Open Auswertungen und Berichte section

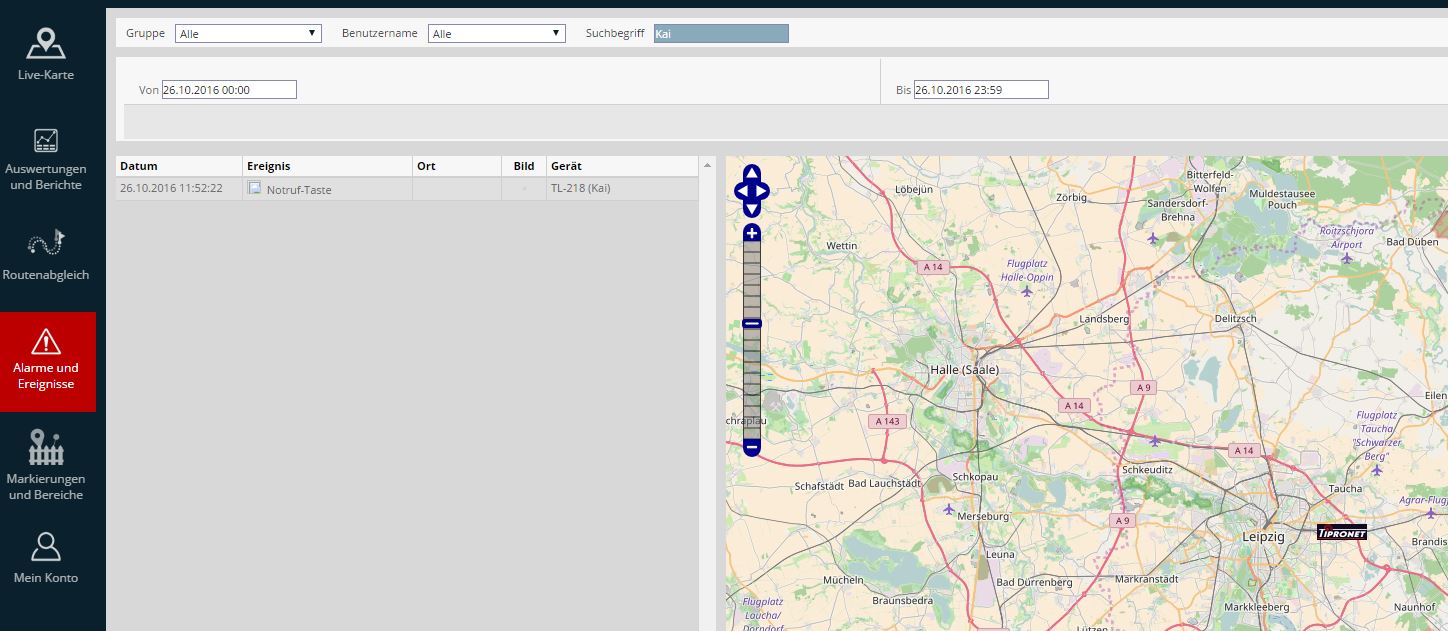point(46,158)
